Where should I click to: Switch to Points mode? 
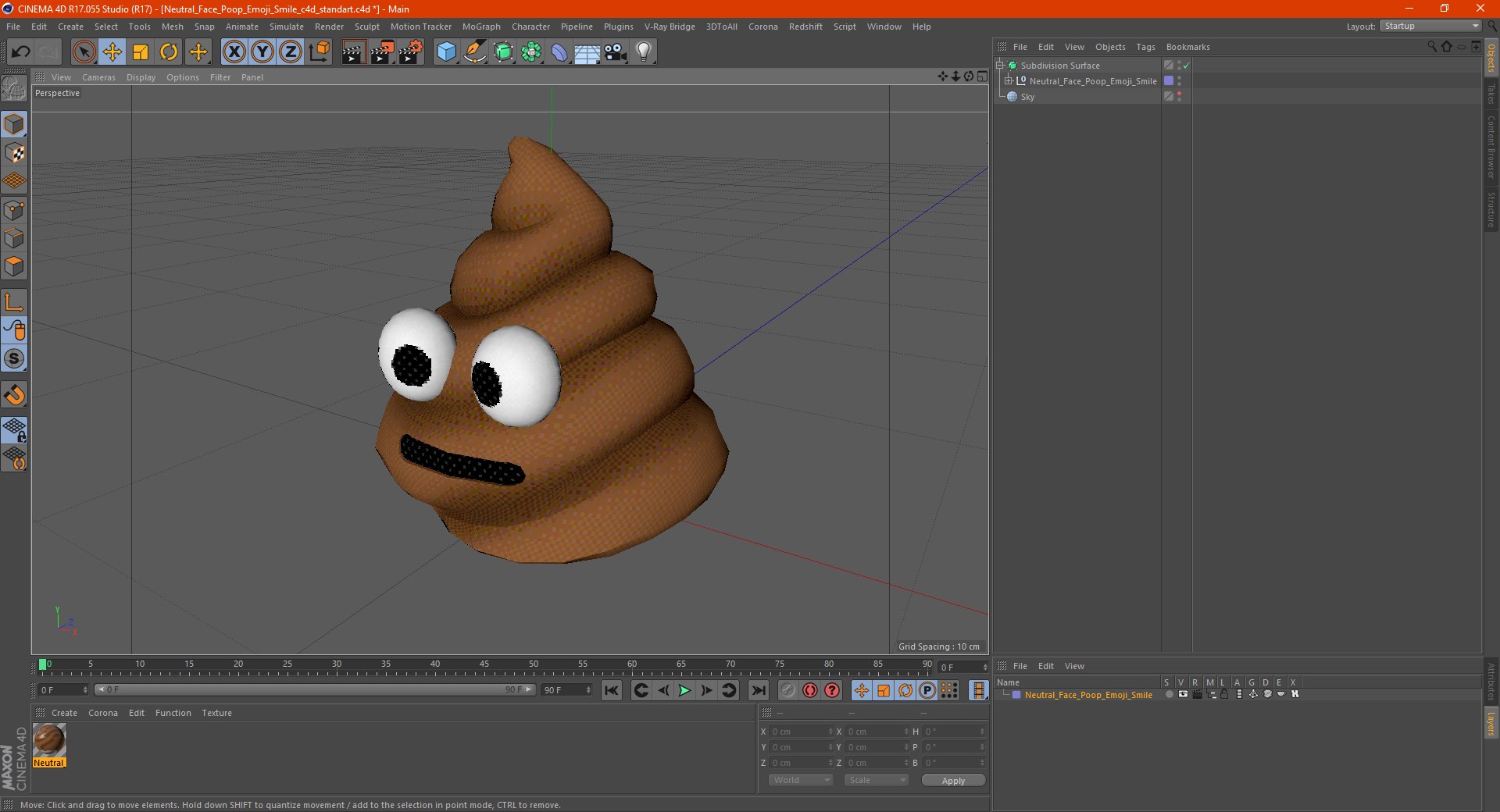(x=14, y=210)
